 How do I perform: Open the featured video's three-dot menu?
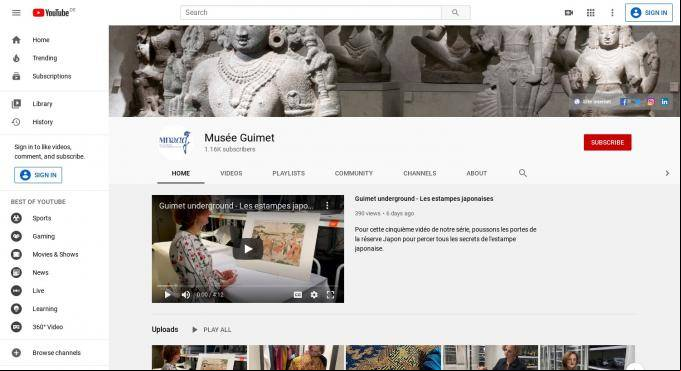point(327,205)
